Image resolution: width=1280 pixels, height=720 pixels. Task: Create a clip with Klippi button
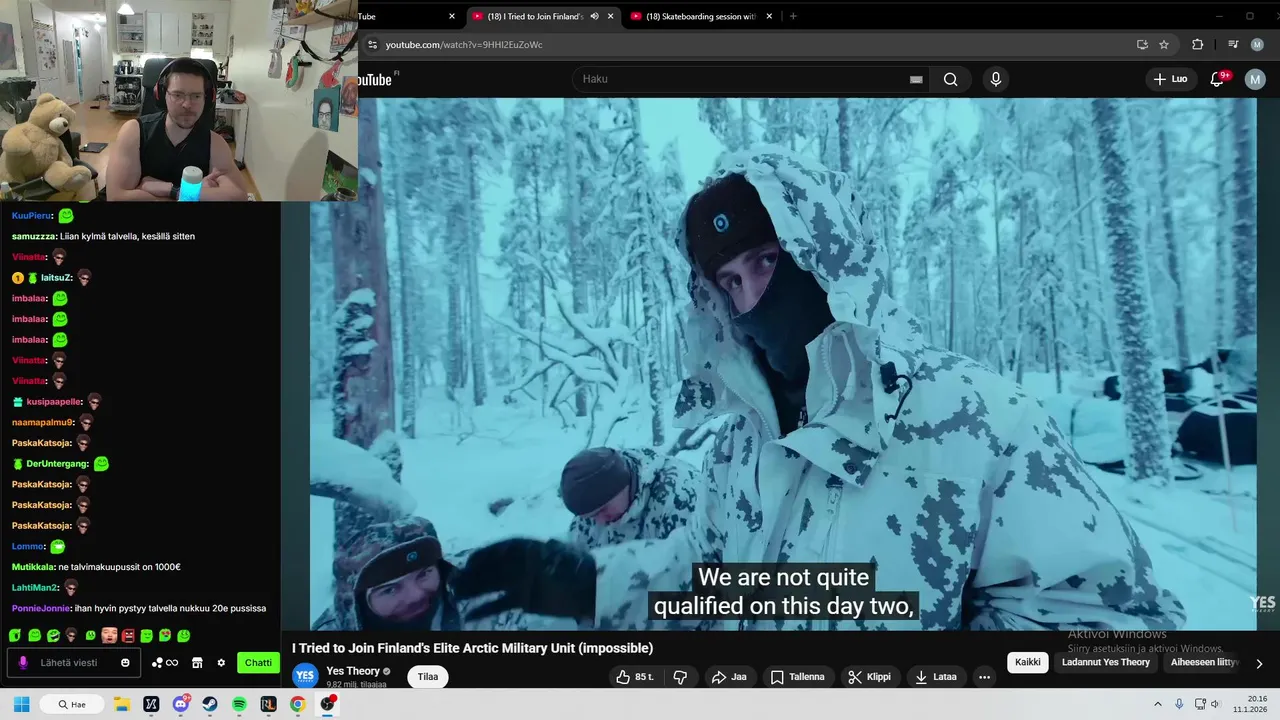click(869, 677)
